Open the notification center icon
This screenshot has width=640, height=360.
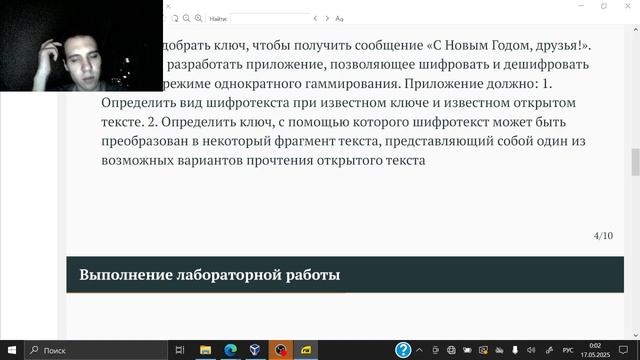[x=623, y=350]
